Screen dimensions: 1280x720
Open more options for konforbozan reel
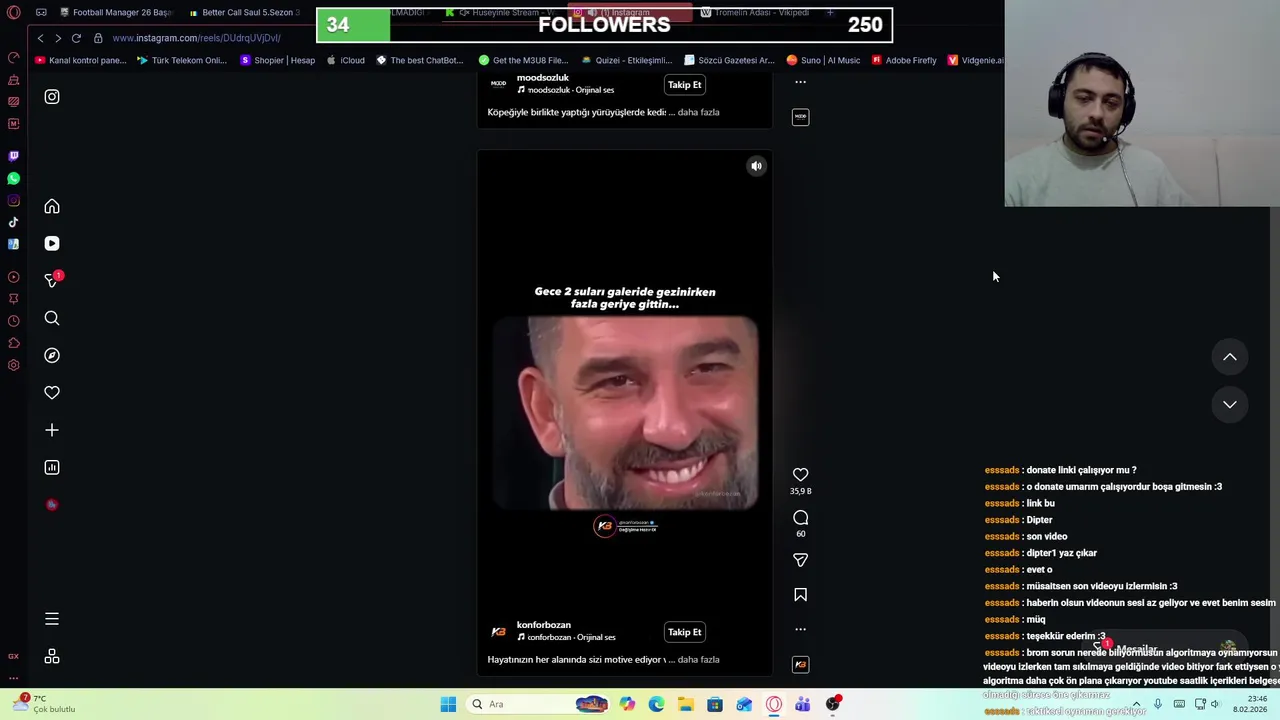point(800,630)
